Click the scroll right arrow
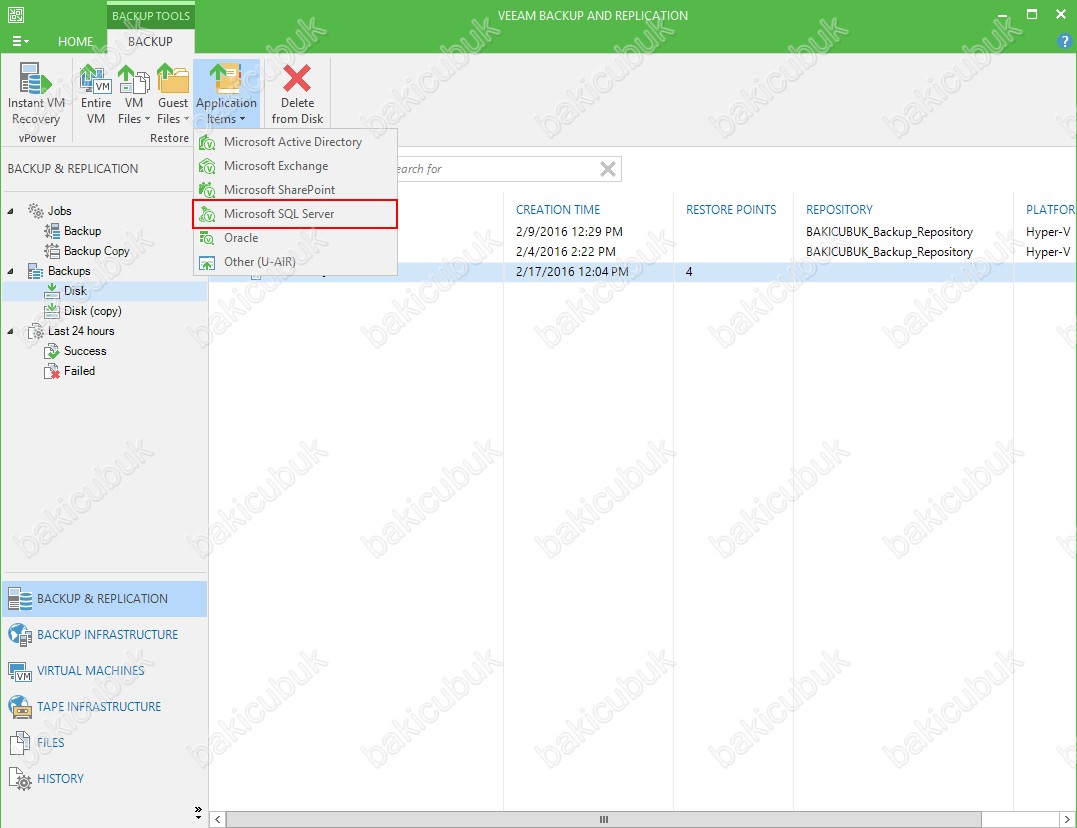 [x=1067, y=819]
